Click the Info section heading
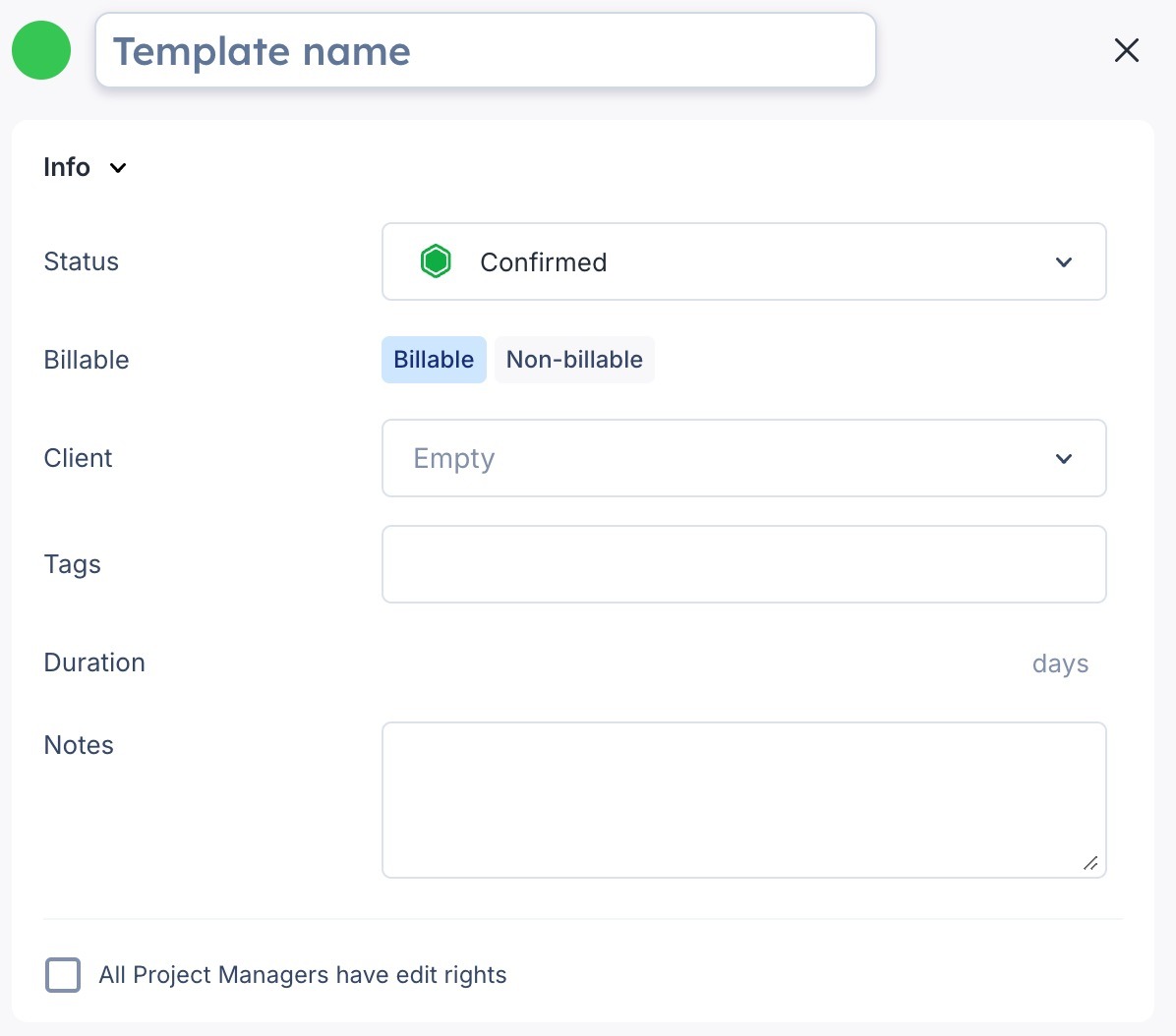This screenshot has width=1176, height=1036. (67, 167)
